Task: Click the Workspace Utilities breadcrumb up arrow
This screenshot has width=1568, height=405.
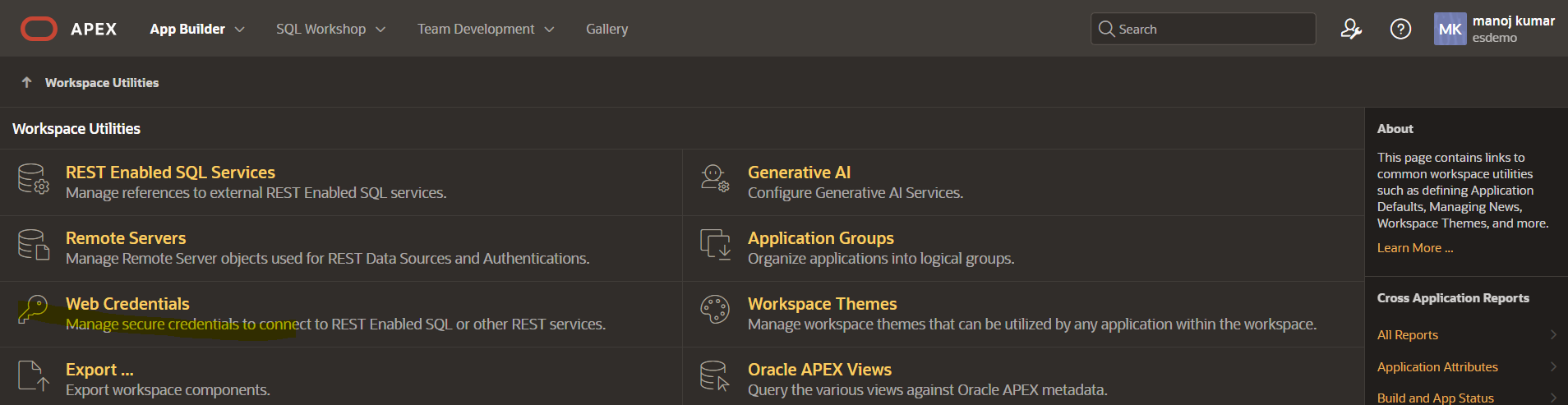Action: coord(26,83)
